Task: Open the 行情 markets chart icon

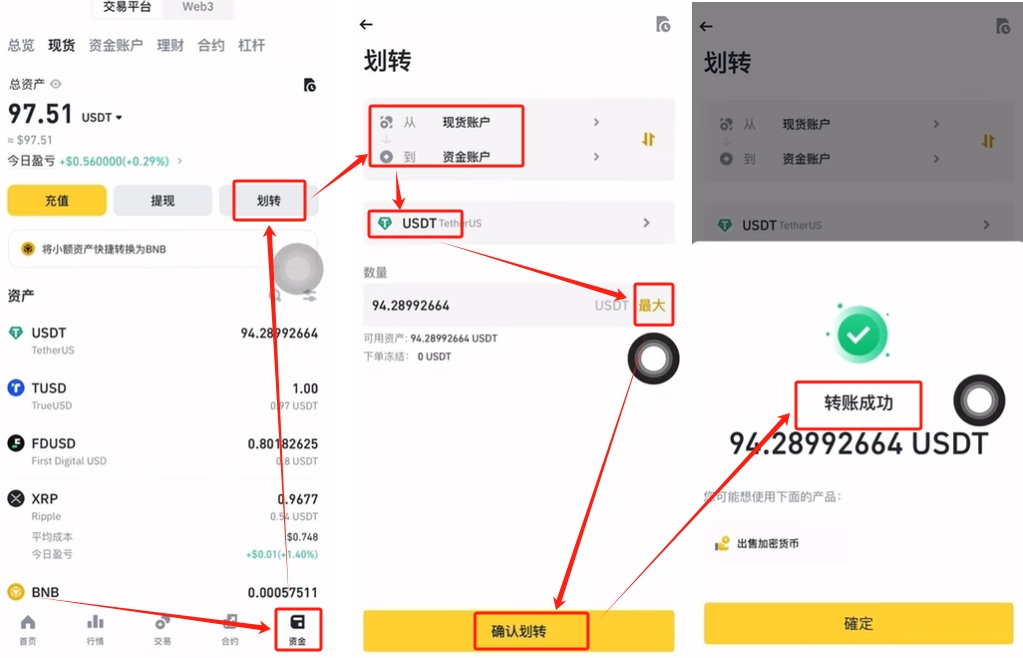Action: click(x=95, y=622)
